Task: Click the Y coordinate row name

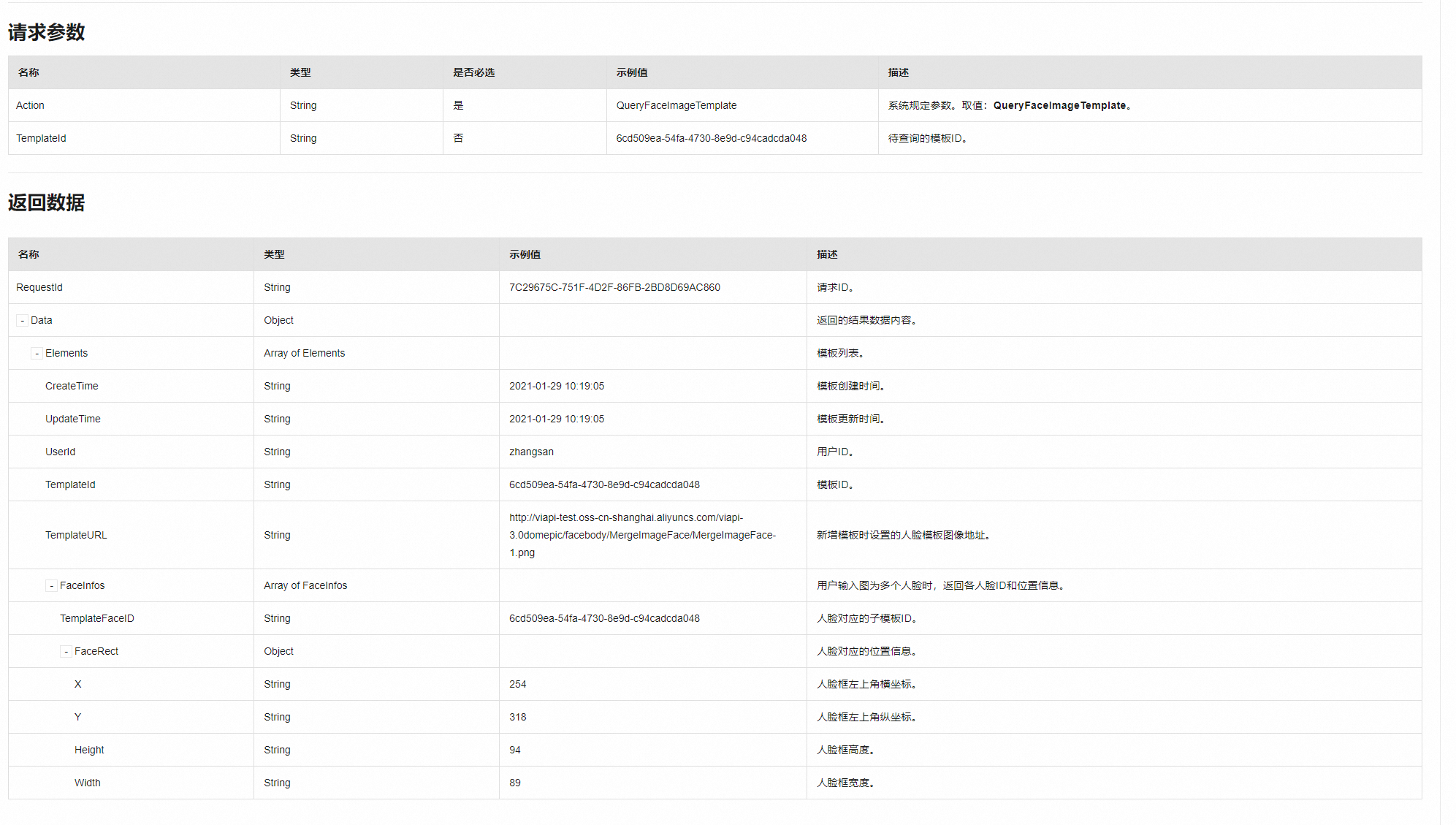Action: 78,717
